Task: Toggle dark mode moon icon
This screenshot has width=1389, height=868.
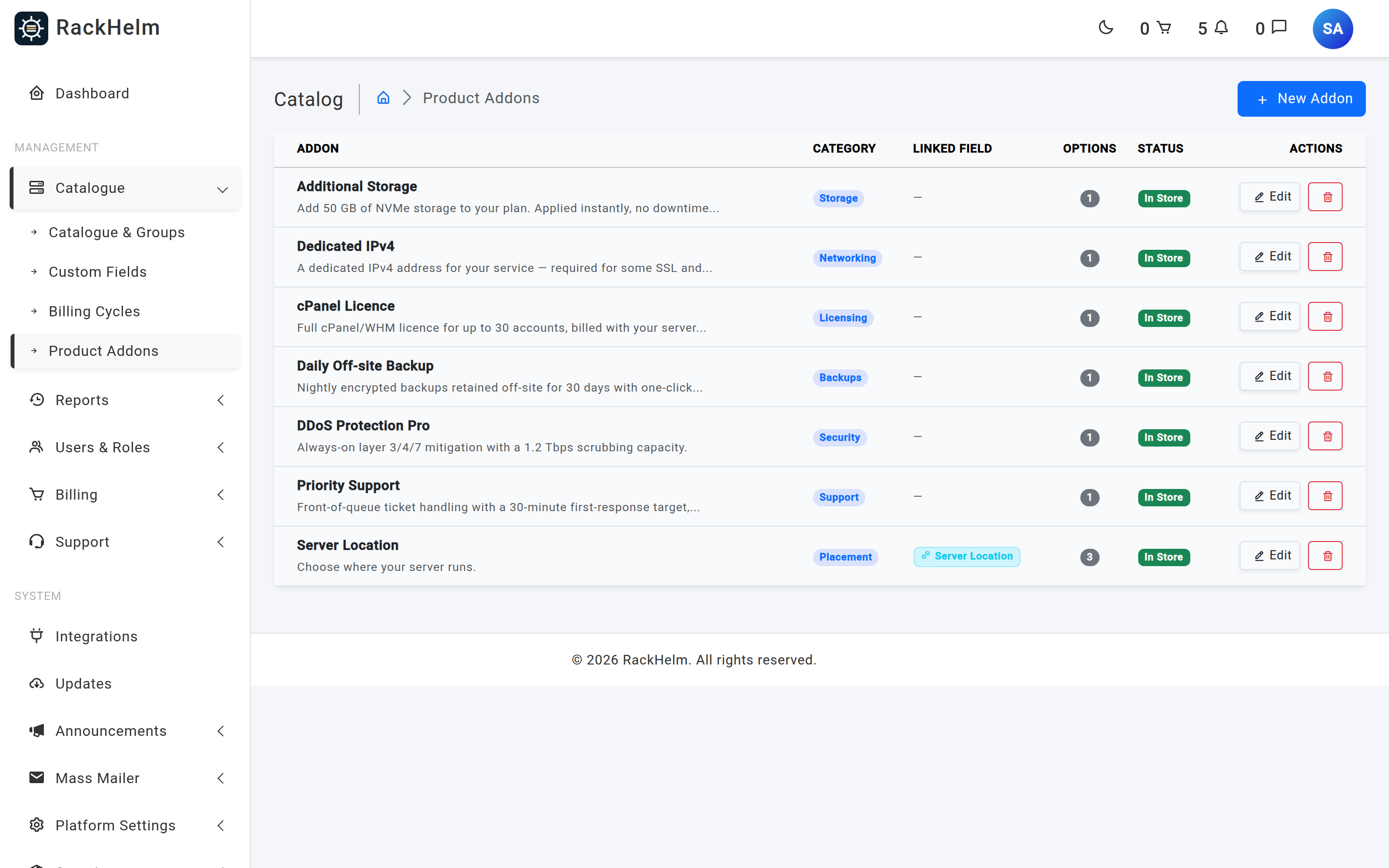Action: point(1105,27)
